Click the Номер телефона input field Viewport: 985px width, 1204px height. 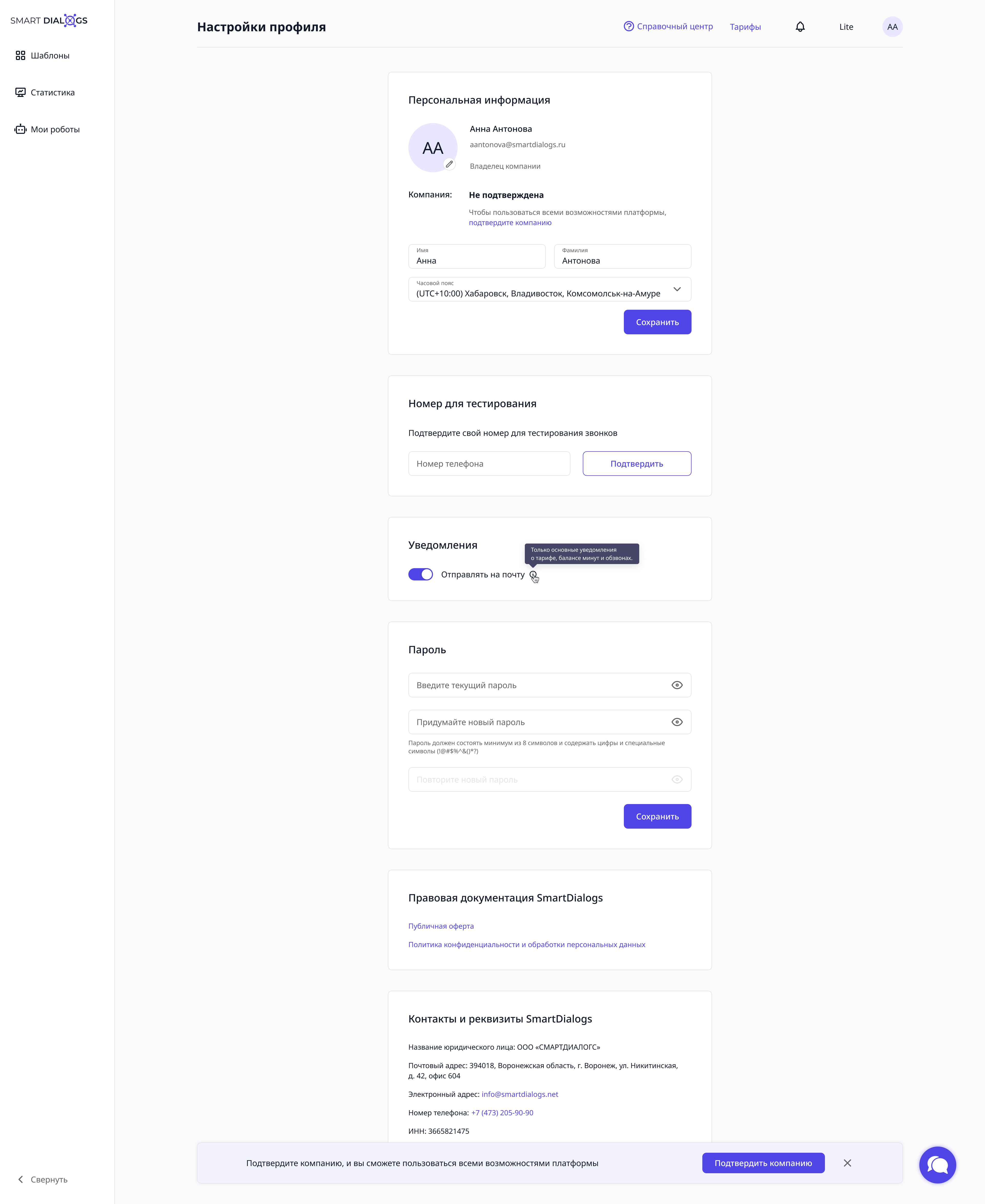pos(489,463)
